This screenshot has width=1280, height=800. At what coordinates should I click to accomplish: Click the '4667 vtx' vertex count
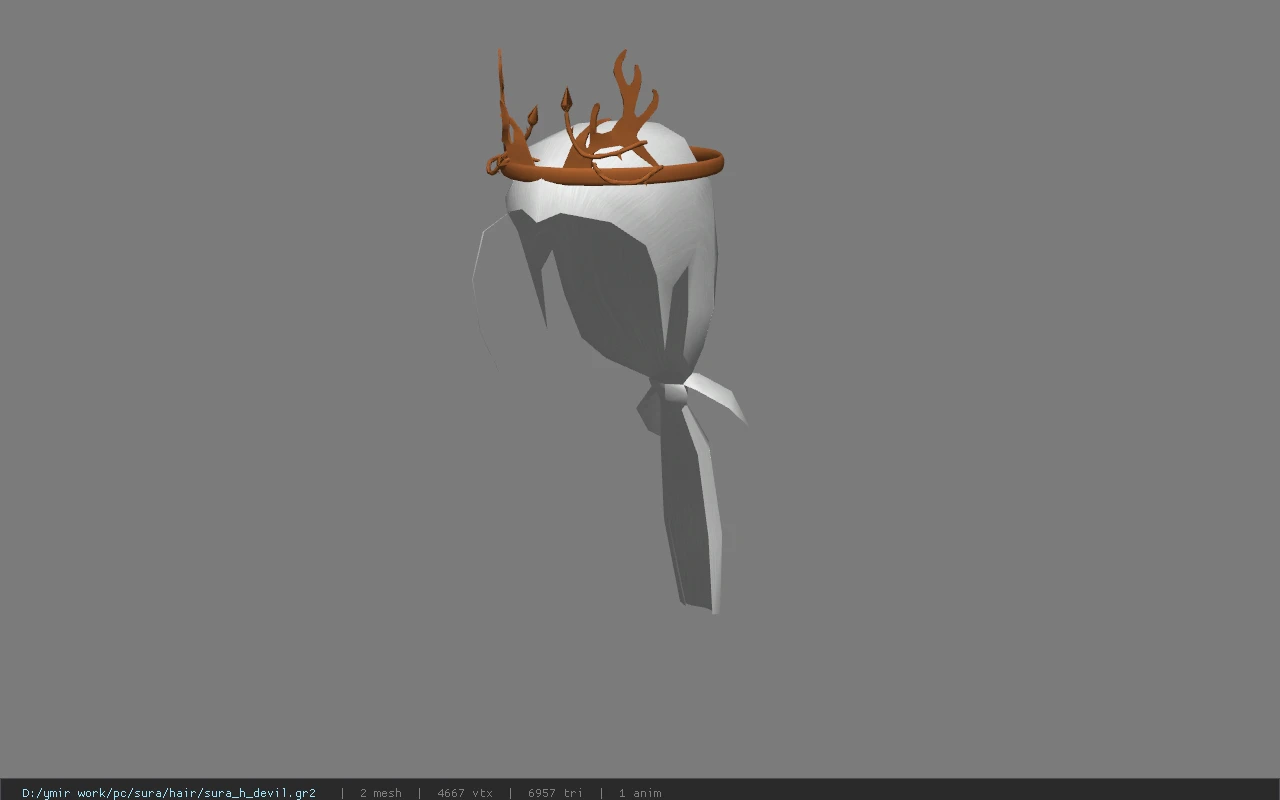point(465,793)
